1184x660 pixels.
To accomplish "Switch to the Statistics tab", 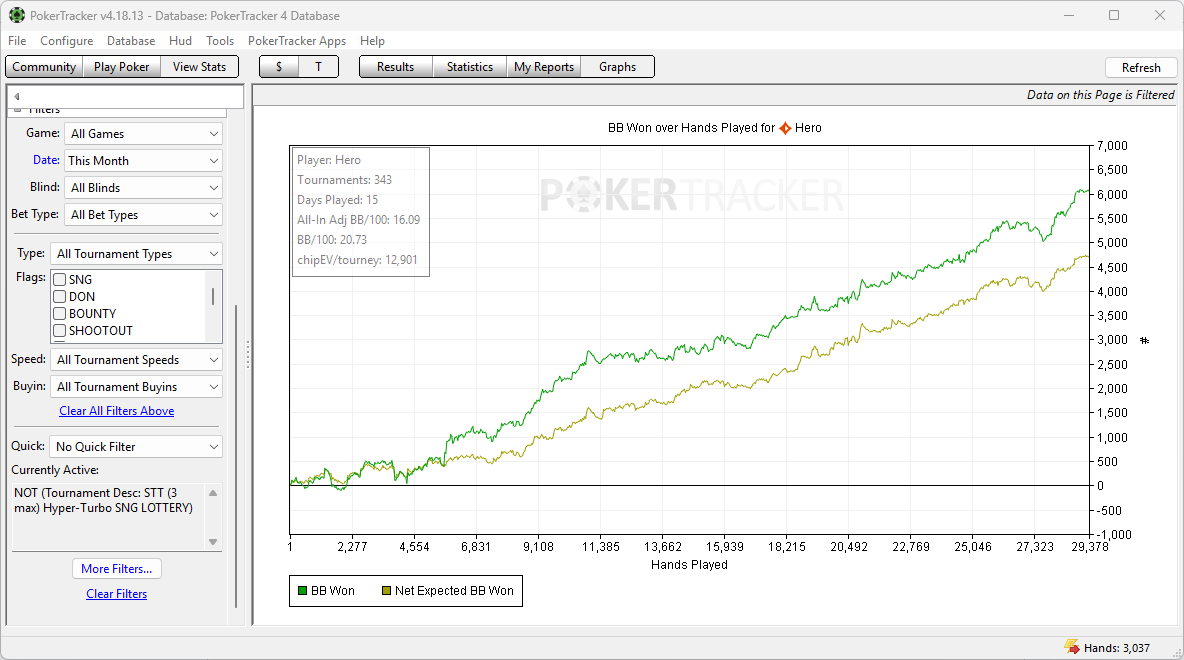I will click(469, 67).
